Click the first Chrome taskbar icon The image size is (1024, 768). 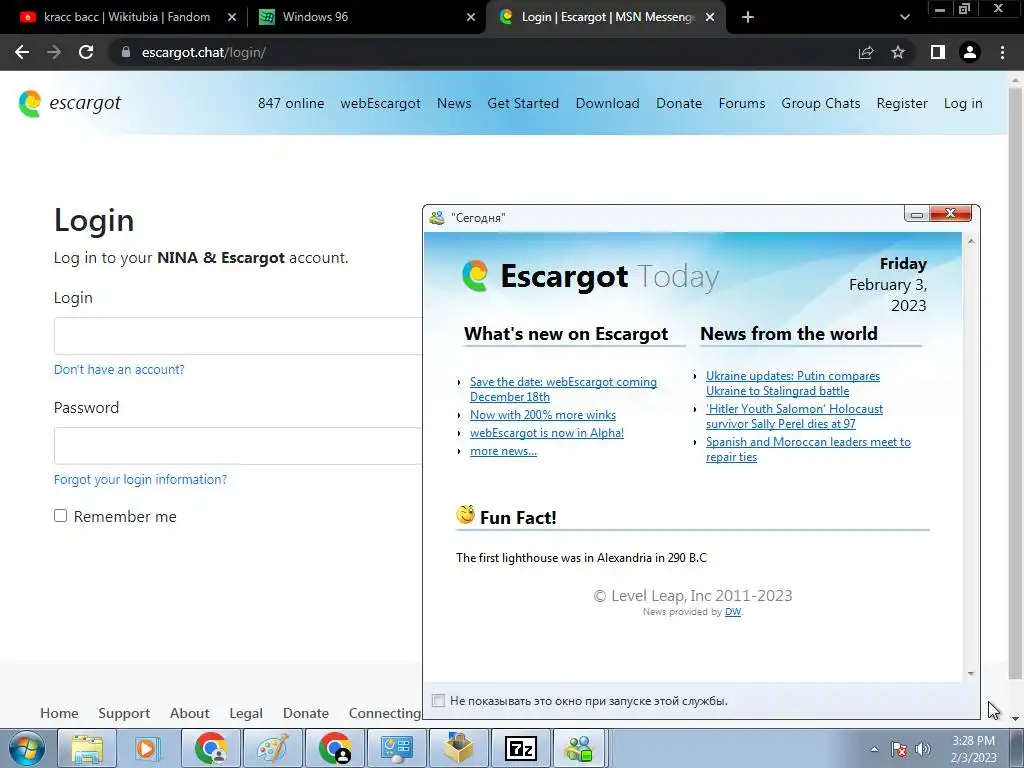[210, 748]
